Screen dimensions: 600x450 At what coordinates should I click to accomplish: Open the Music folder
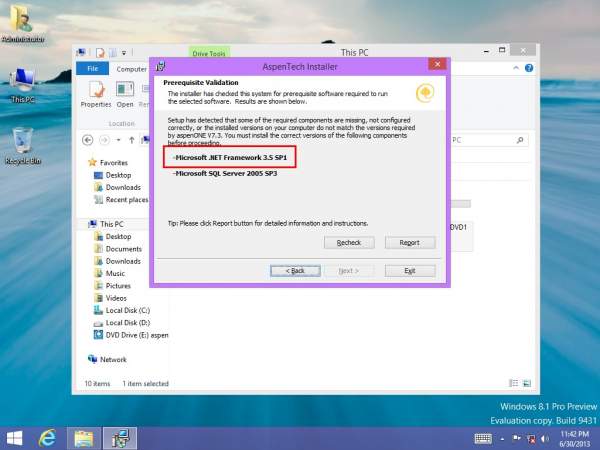(x=109, y=273)
